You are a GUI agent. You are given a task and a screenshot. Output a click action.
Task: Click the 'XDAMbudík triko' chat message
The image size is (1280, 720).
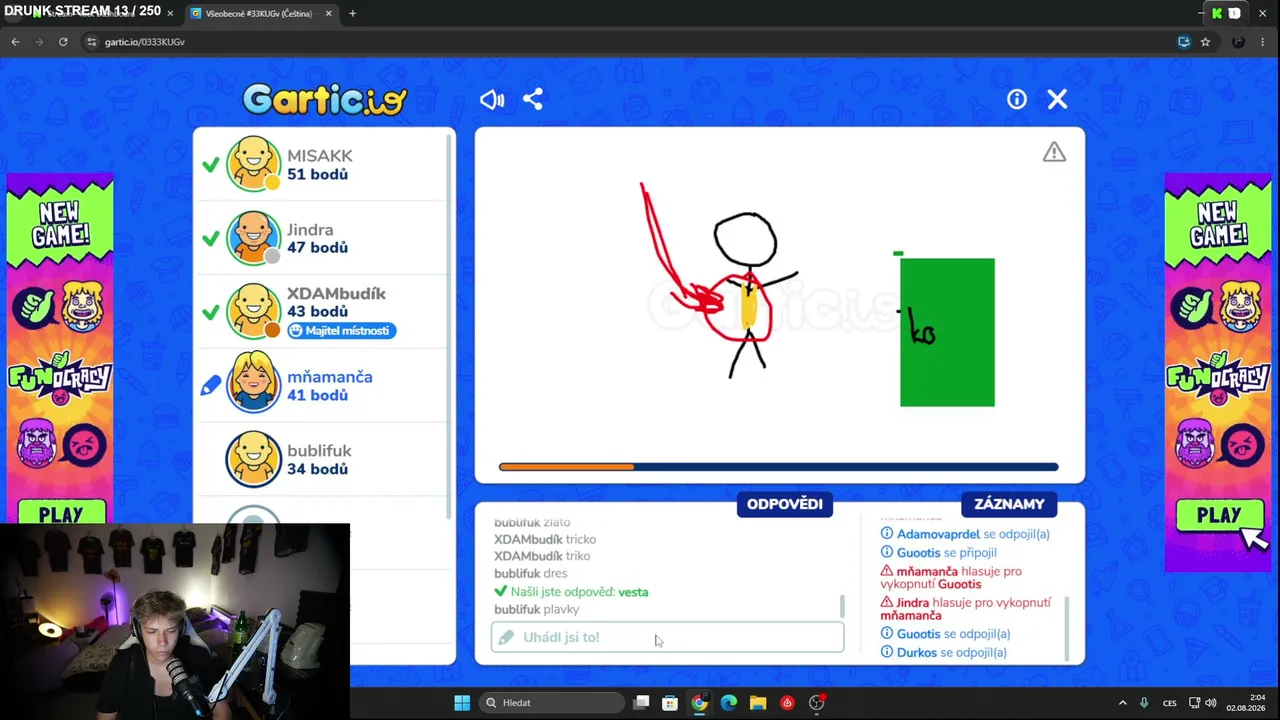[x=542, y=556]
